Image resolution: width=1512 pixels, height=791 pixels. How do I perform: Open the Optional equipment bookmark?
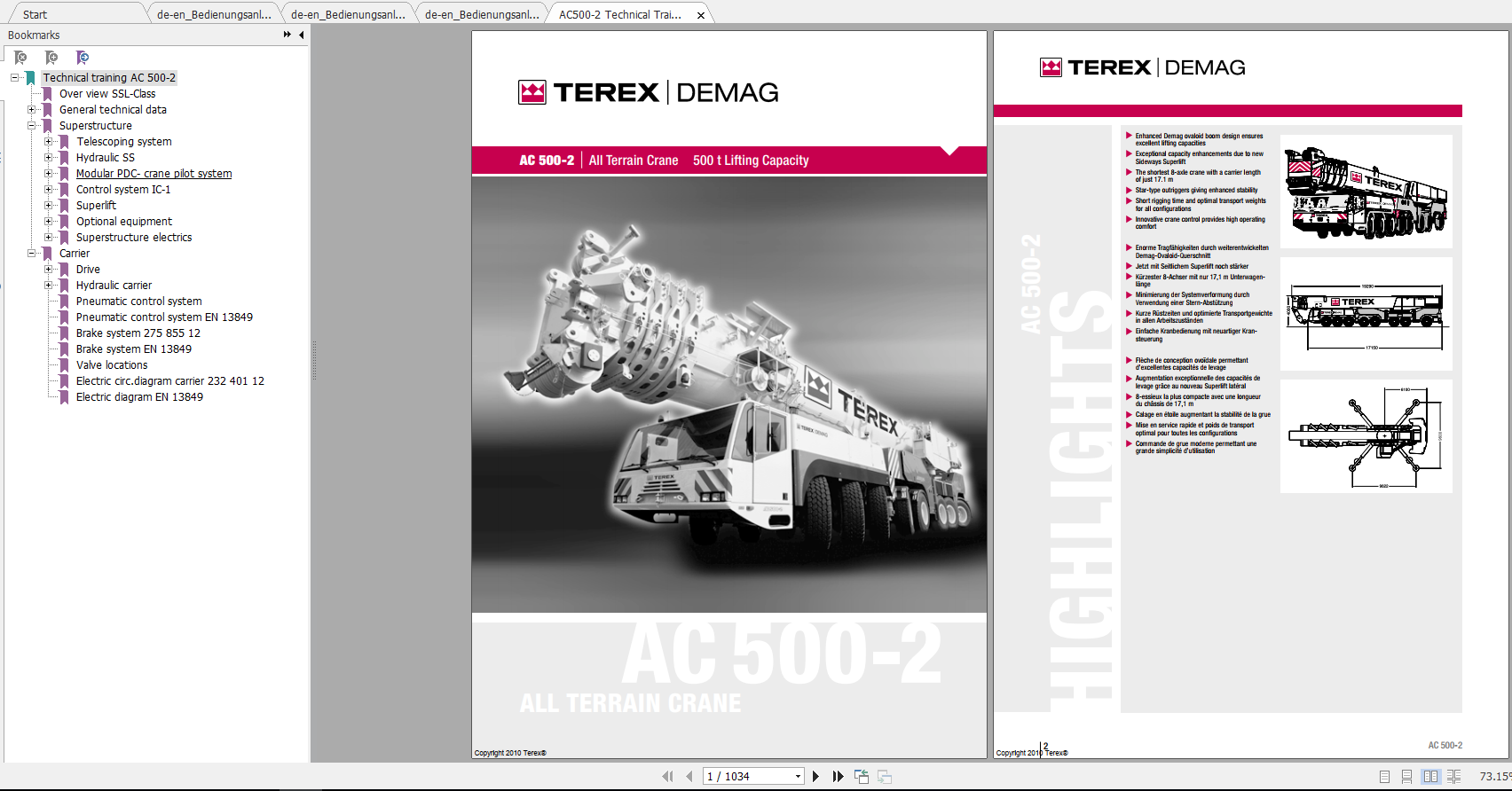(x=123, y=222)
